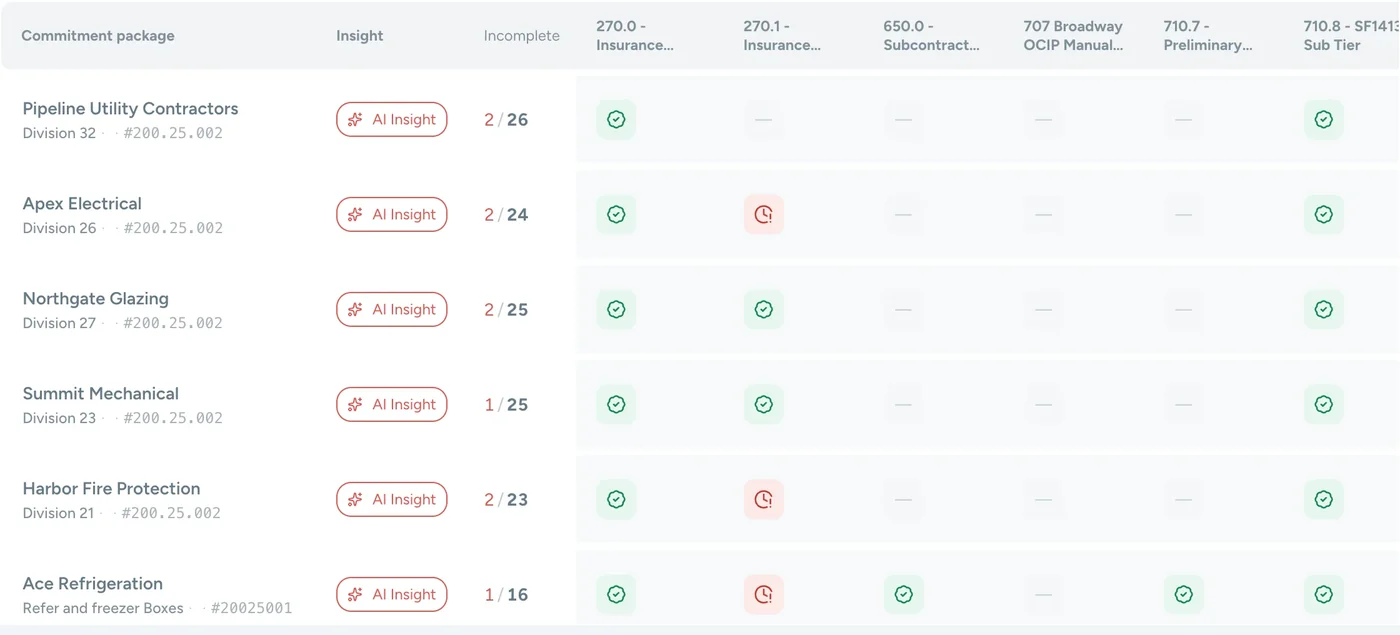Click 270.1 Insurance check for Northgate Glazing
Screen dimensions: 1400x635
[764, 309]
